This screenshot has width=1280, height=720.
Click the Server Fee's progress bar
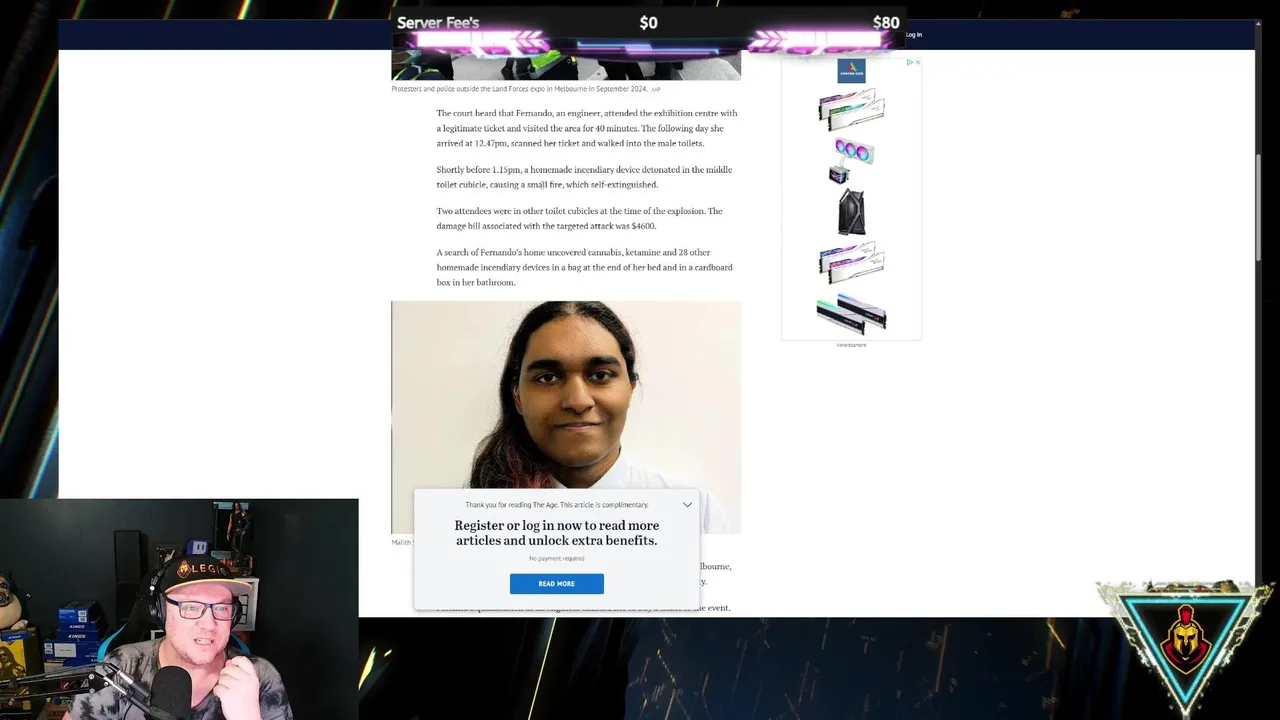[648, 41]
